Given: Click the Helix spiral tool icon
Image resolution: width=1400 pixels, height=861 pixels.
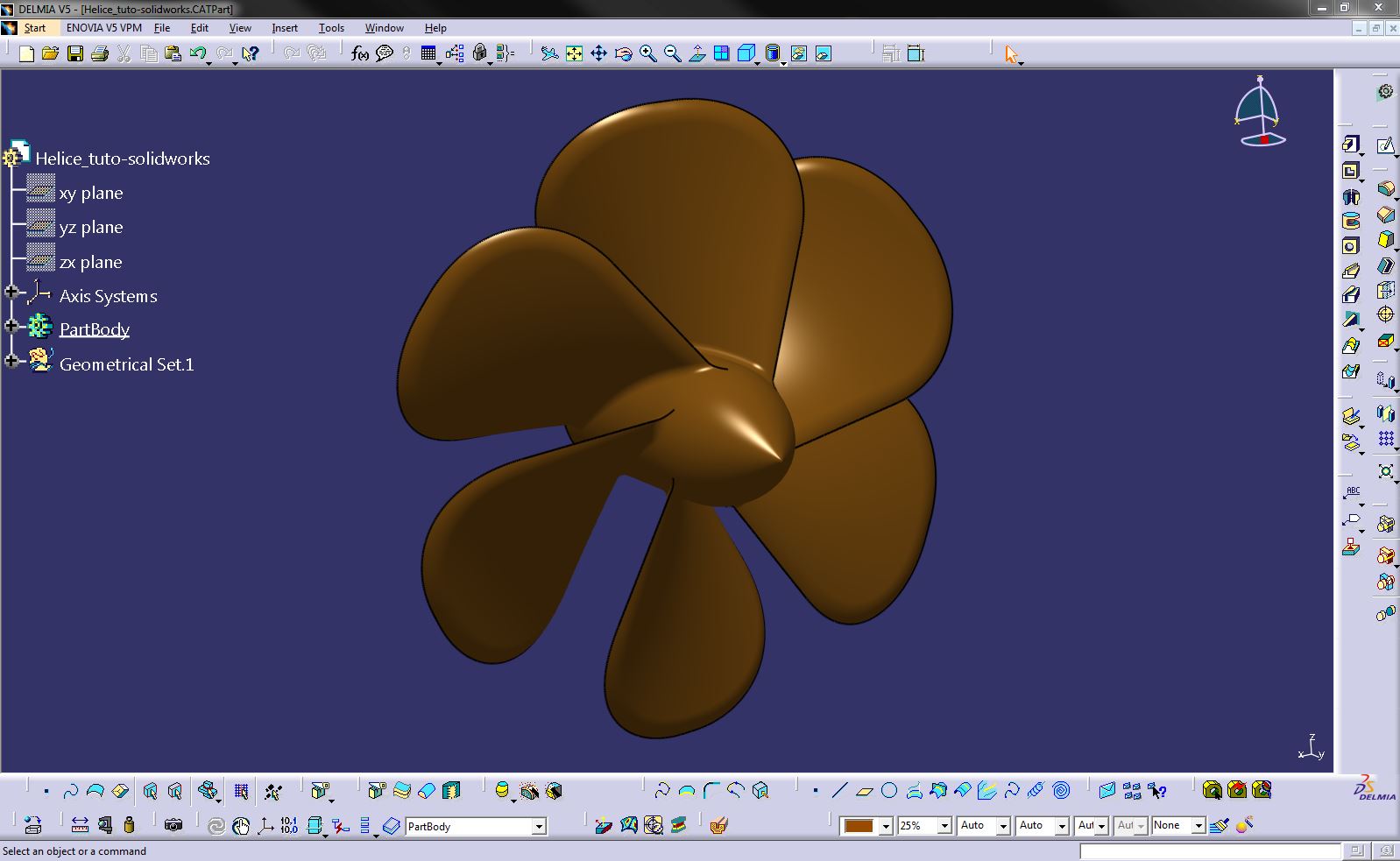Looking at the screenshot, I should (1061, 791).
